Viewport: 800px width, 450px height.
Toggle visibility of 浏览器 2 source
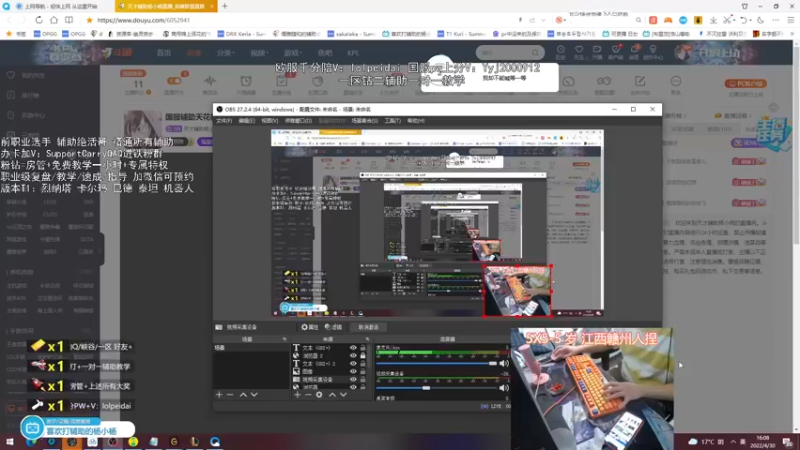(x=353, y=356)
